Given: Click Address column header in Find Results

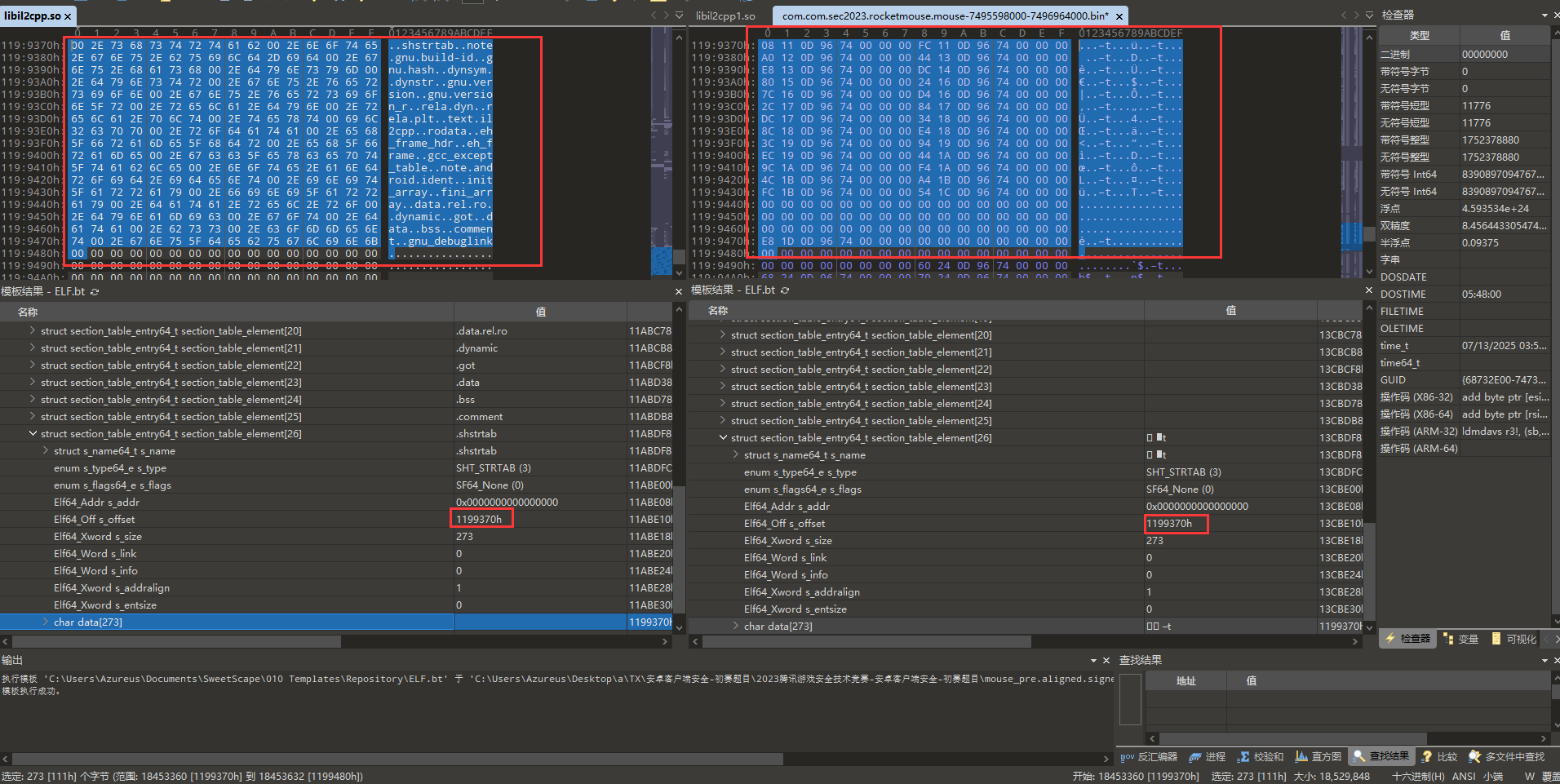Looking at the screenshot, I should (x=1186, y=681).
